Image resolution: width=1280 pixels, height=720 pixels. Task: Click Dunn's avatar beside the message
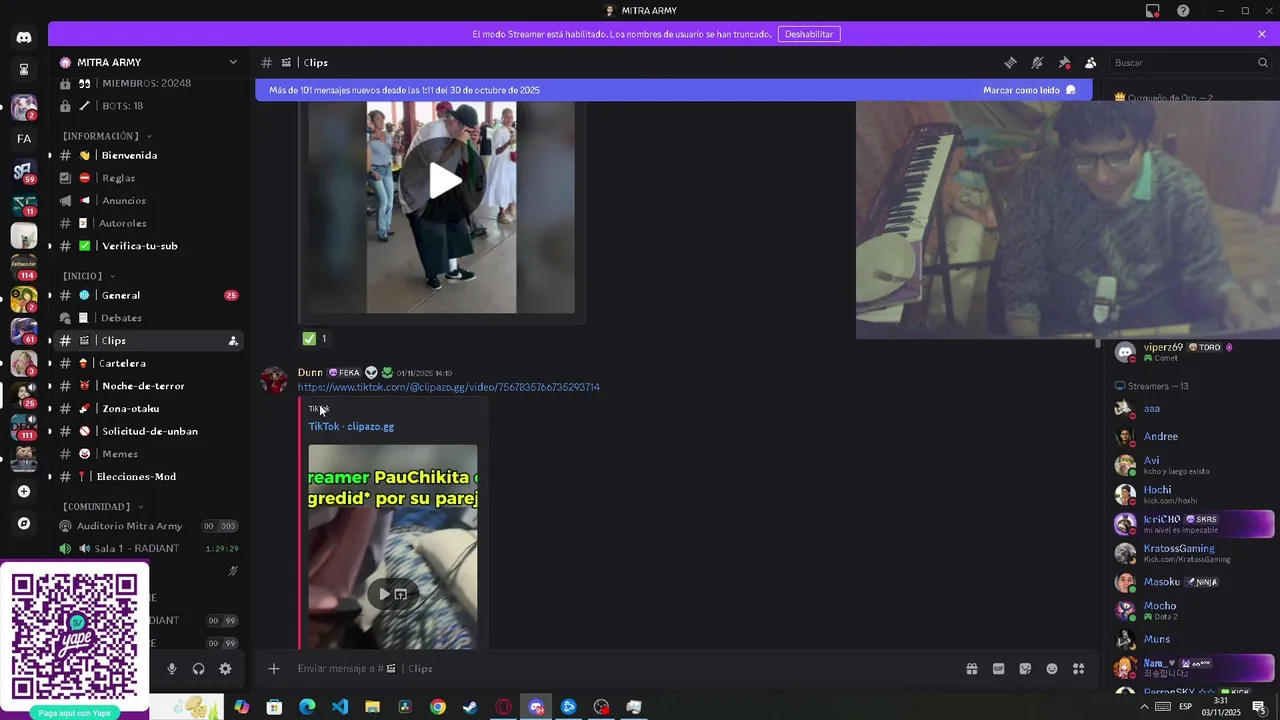coord(274,381)
